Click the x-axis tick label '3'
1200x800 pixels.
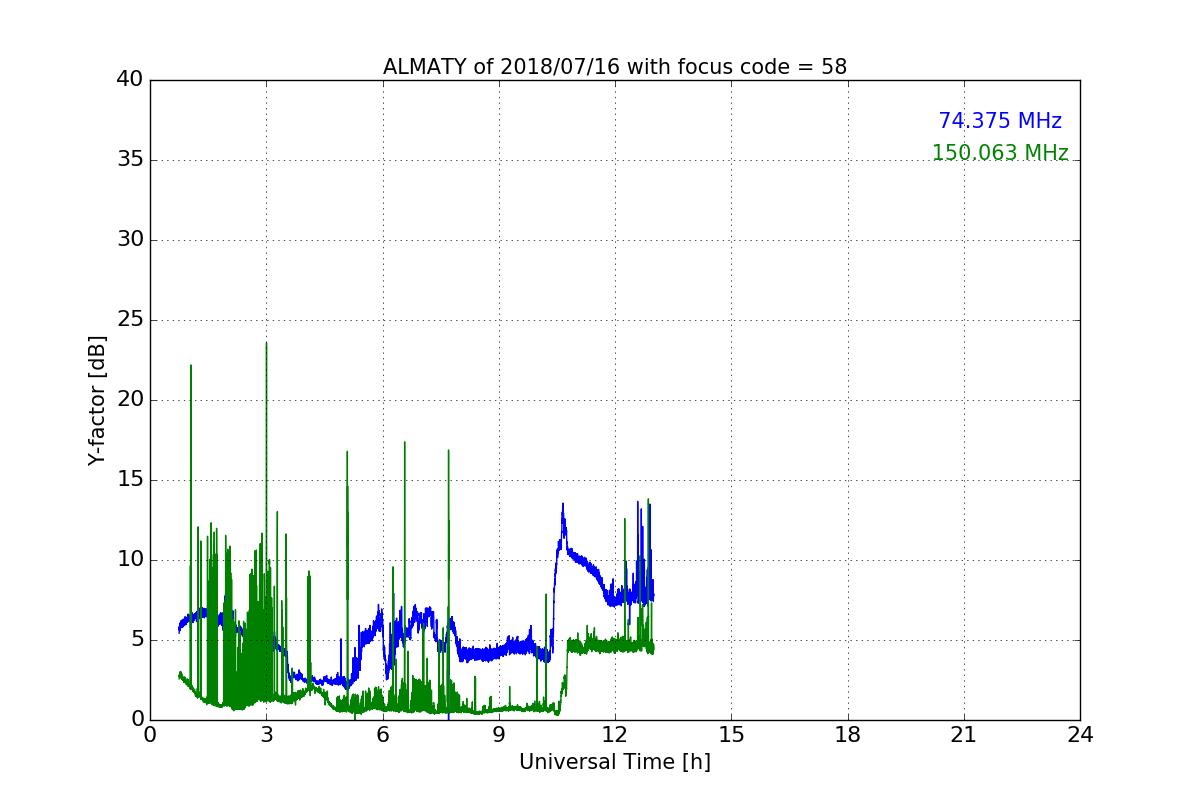click(266, 735)
